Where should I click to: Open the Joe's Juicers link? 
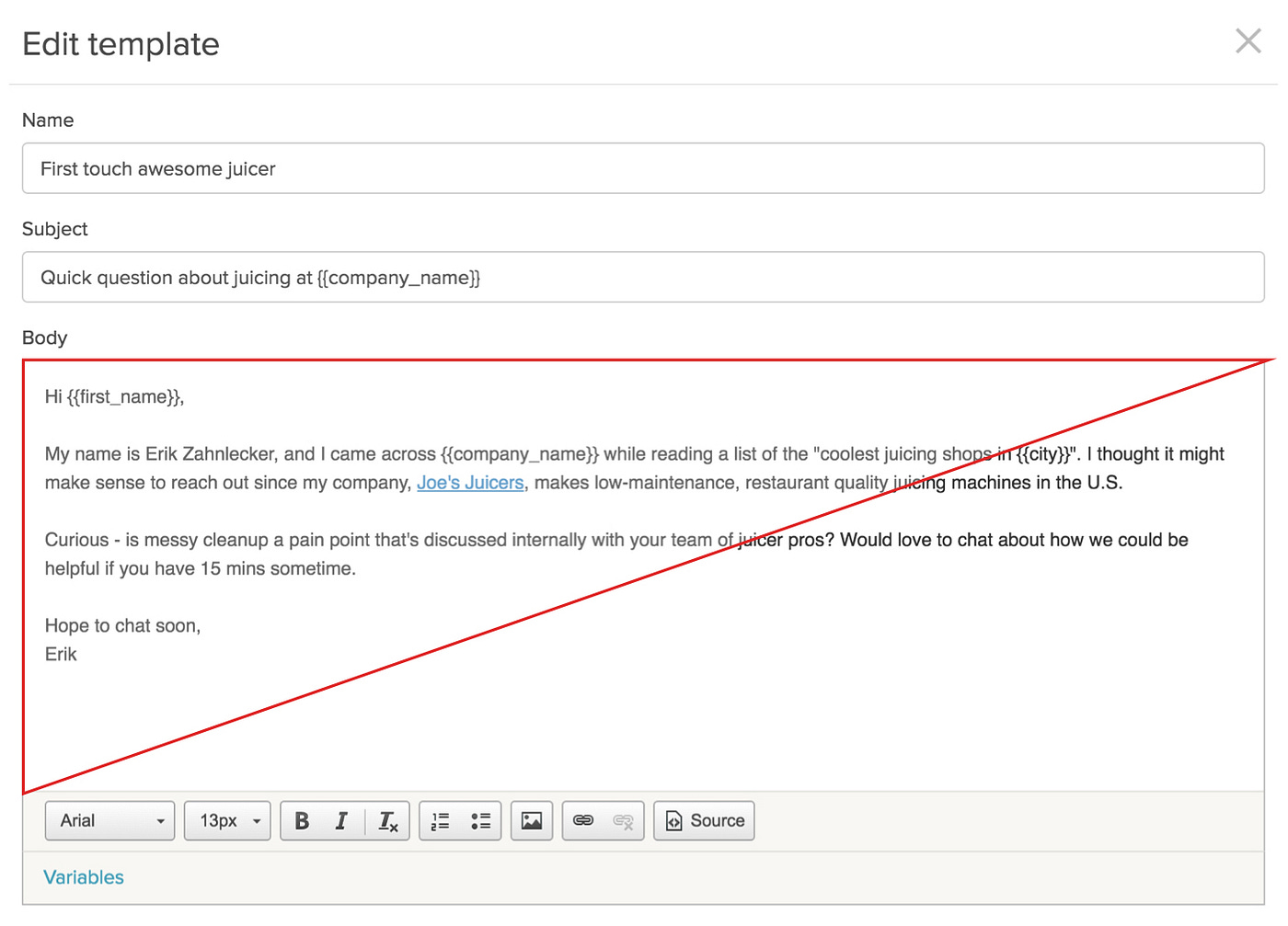[x=470, y=482]
